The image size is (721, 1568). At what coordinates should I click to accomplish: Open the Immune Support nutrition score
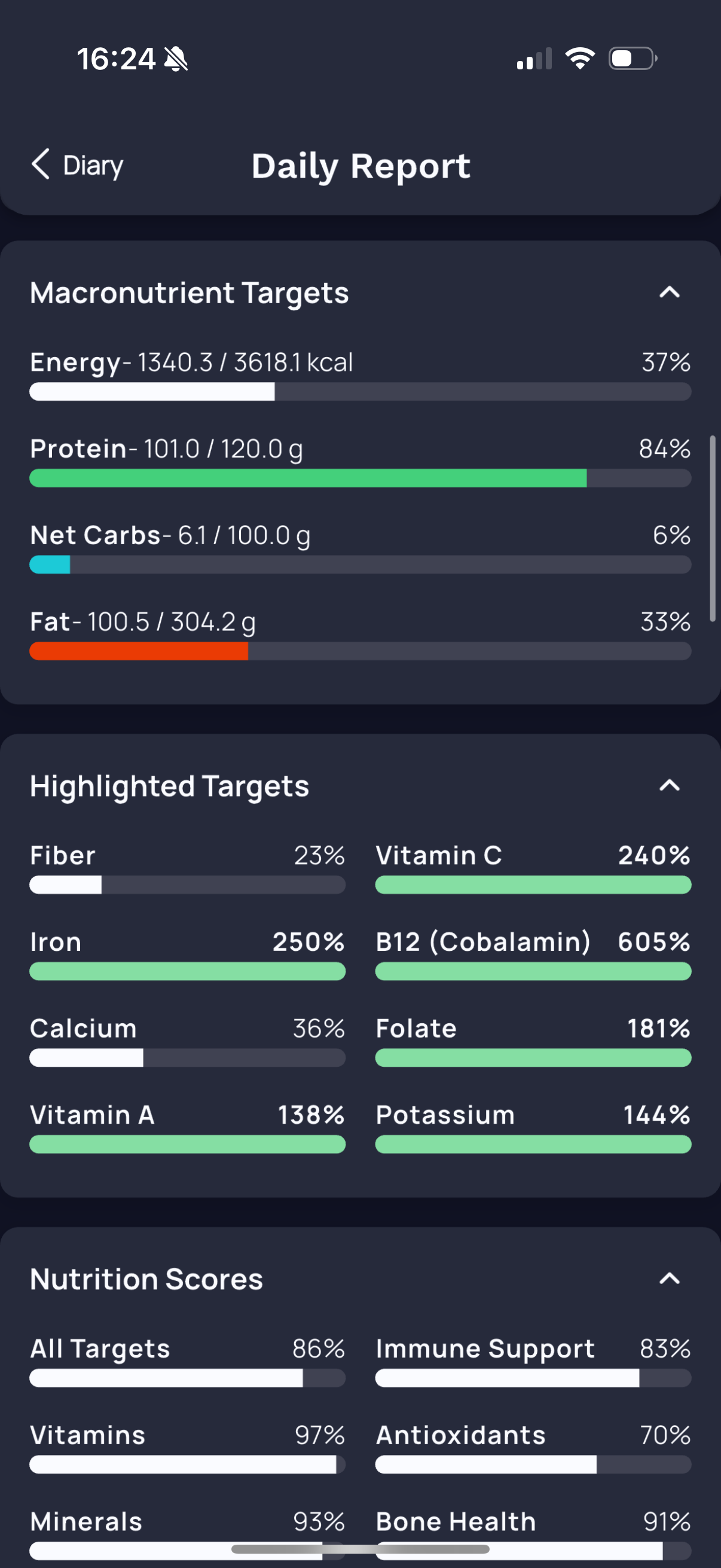click(533, 1360)
